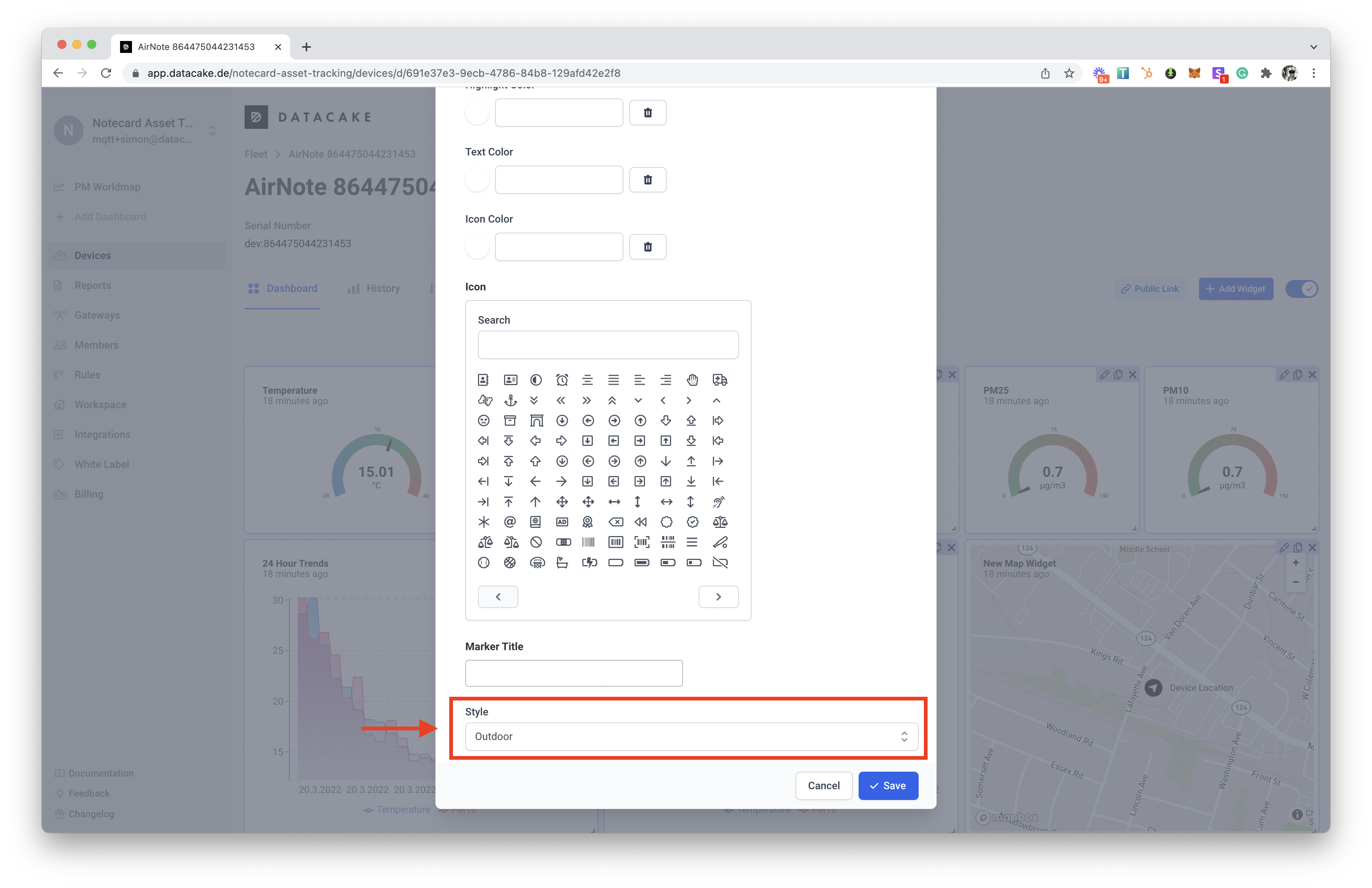This screenshot has height=888, width=1372.
Task: Choose the ban circle-slash icon
Action: (x=536, y=542)
